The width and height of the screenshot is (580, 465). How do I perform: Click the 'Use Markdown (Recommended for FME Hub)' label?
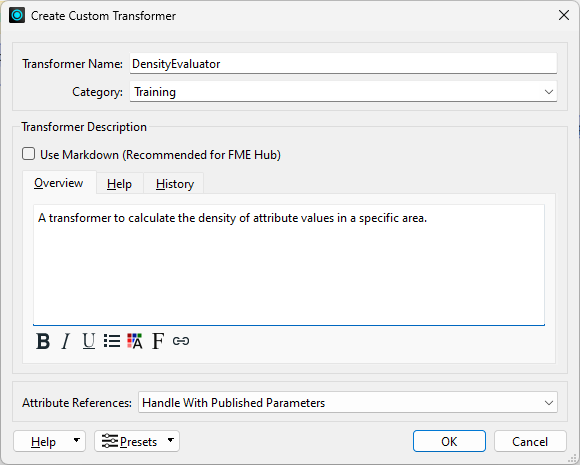click(x=160, y=154)
